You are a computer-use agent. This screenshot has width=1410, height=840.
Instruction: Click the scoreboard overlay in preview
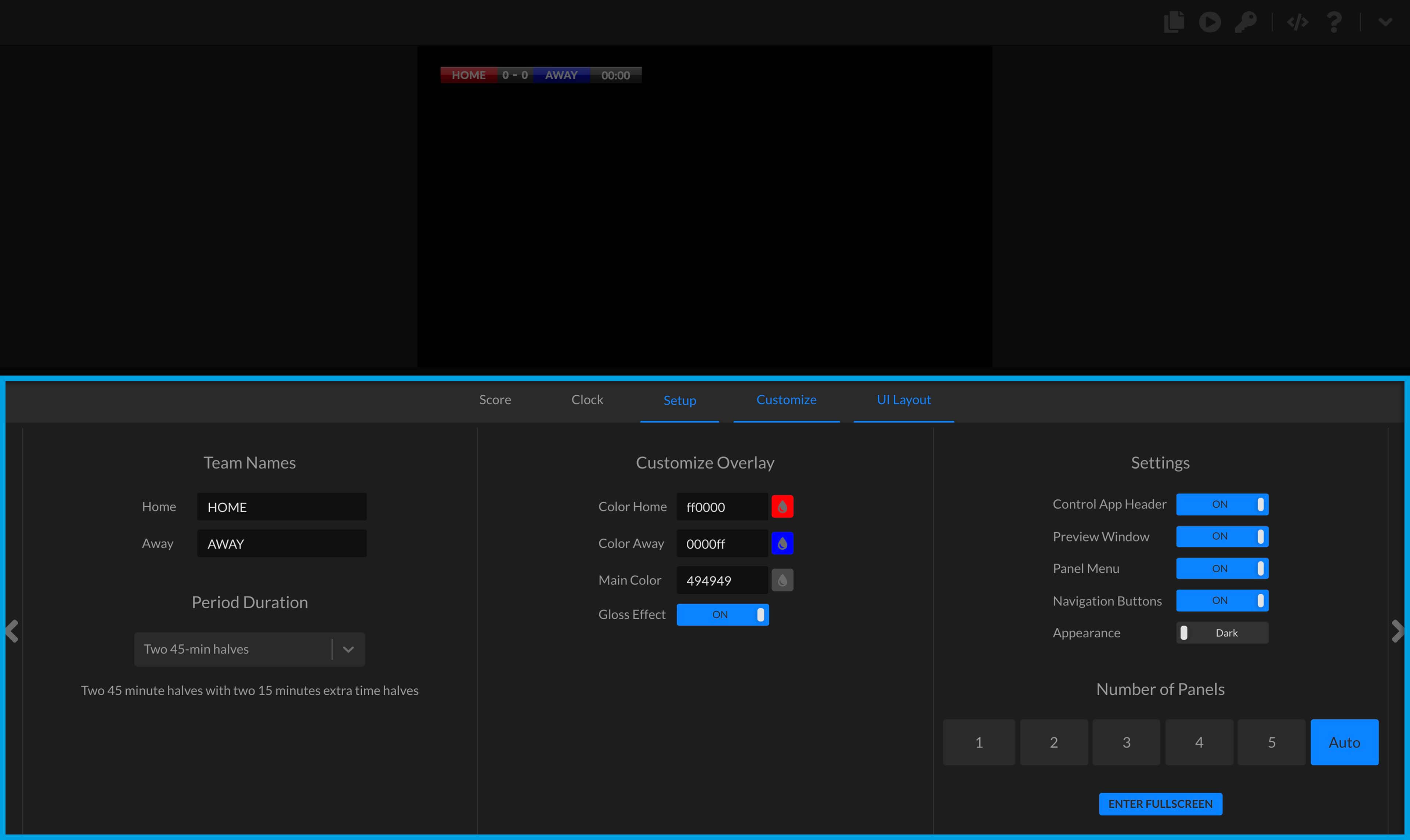click(x=541, y=75)
